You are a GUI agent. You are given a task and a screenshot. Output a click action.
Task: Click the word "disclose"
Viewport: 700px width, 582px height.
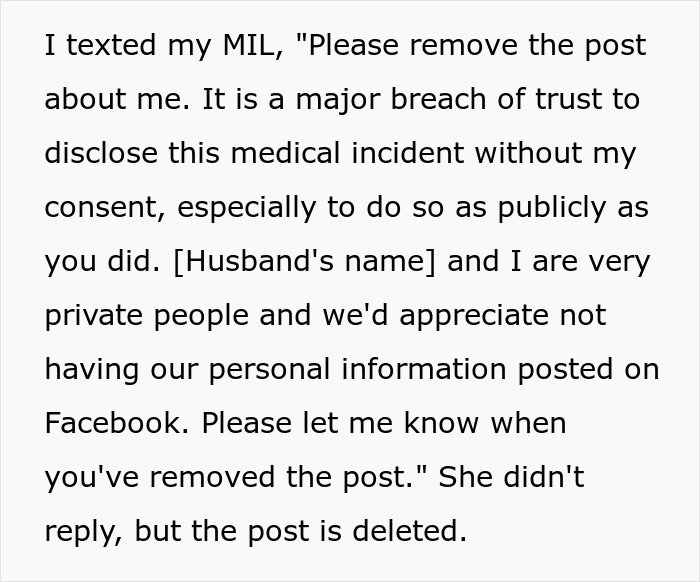[x=98, y=154]
